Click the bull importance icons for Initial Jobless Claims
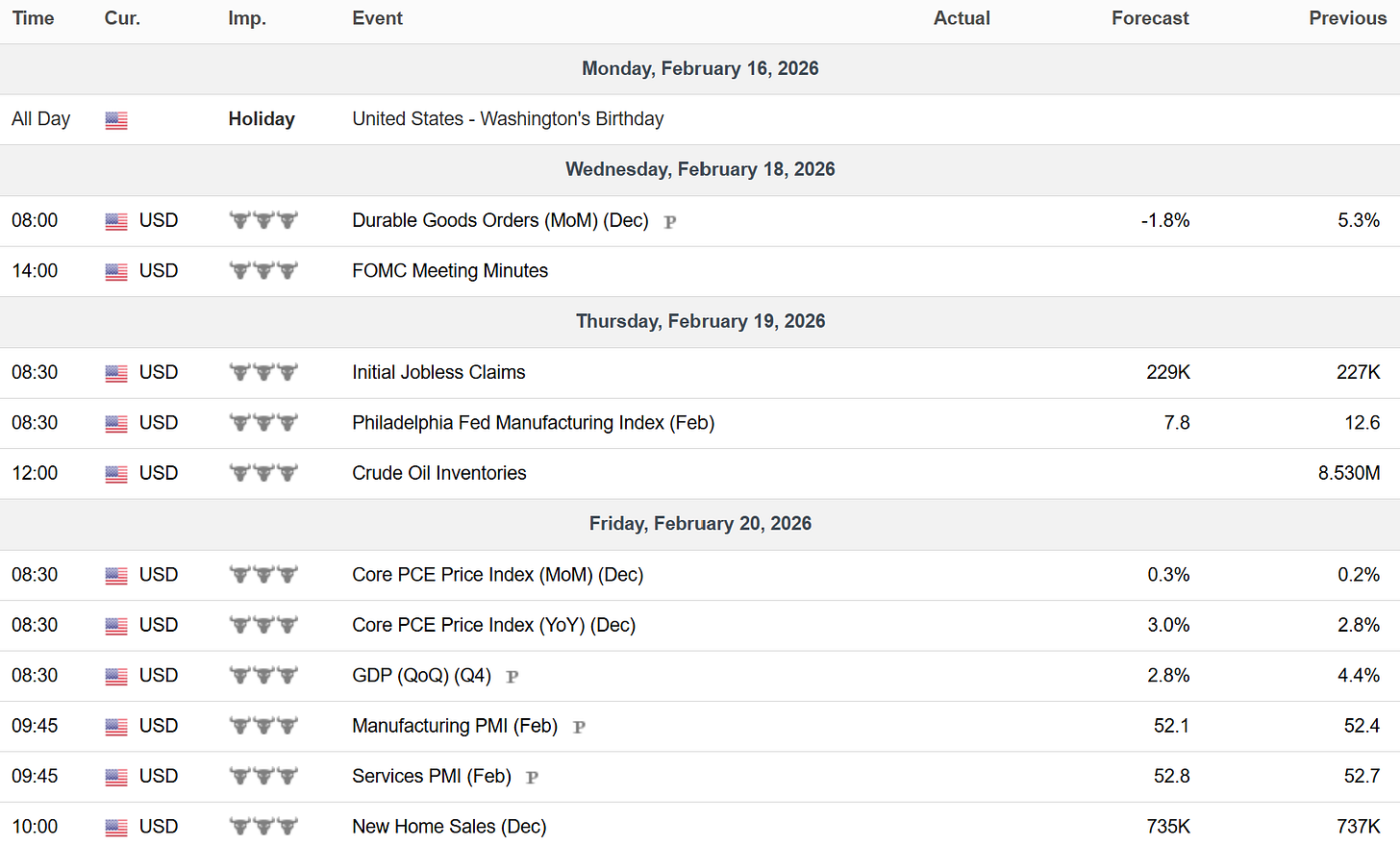 (263, 372)
